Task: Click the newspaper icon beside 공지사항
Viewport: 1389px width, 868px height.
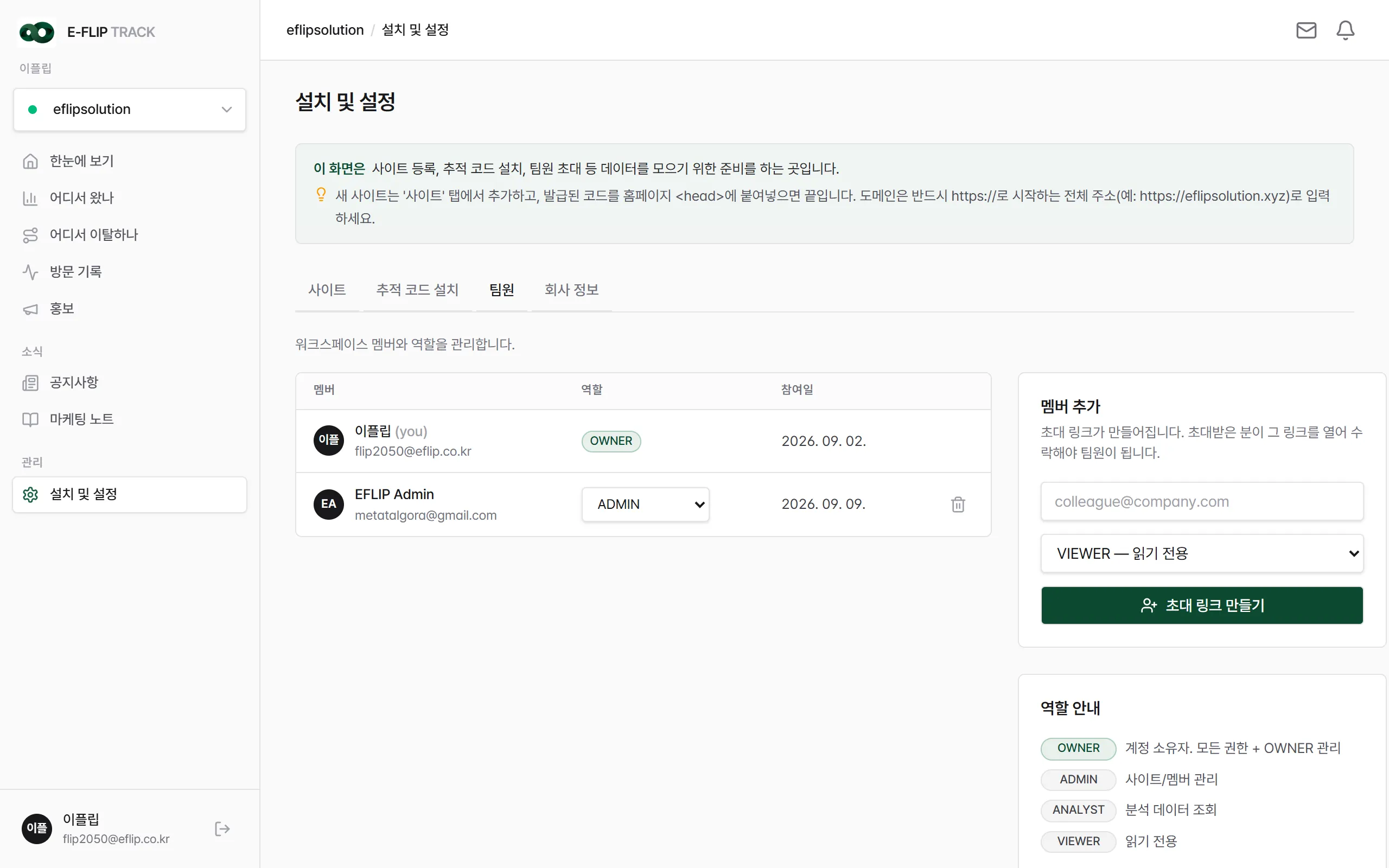Action: (x=30, y=382)
